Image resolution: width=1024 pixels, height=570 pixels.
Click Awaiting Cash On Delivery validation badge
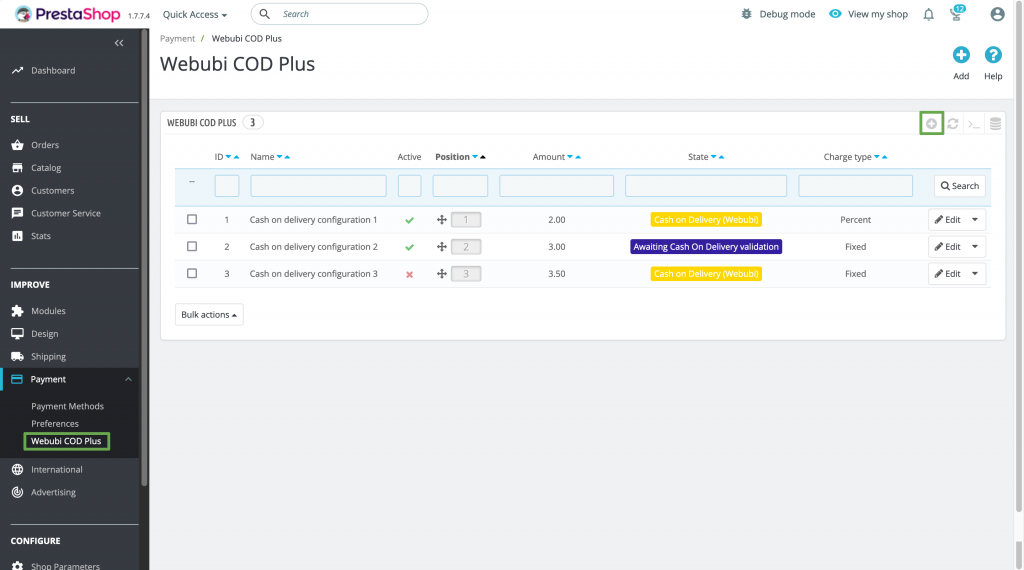point(706,247)
